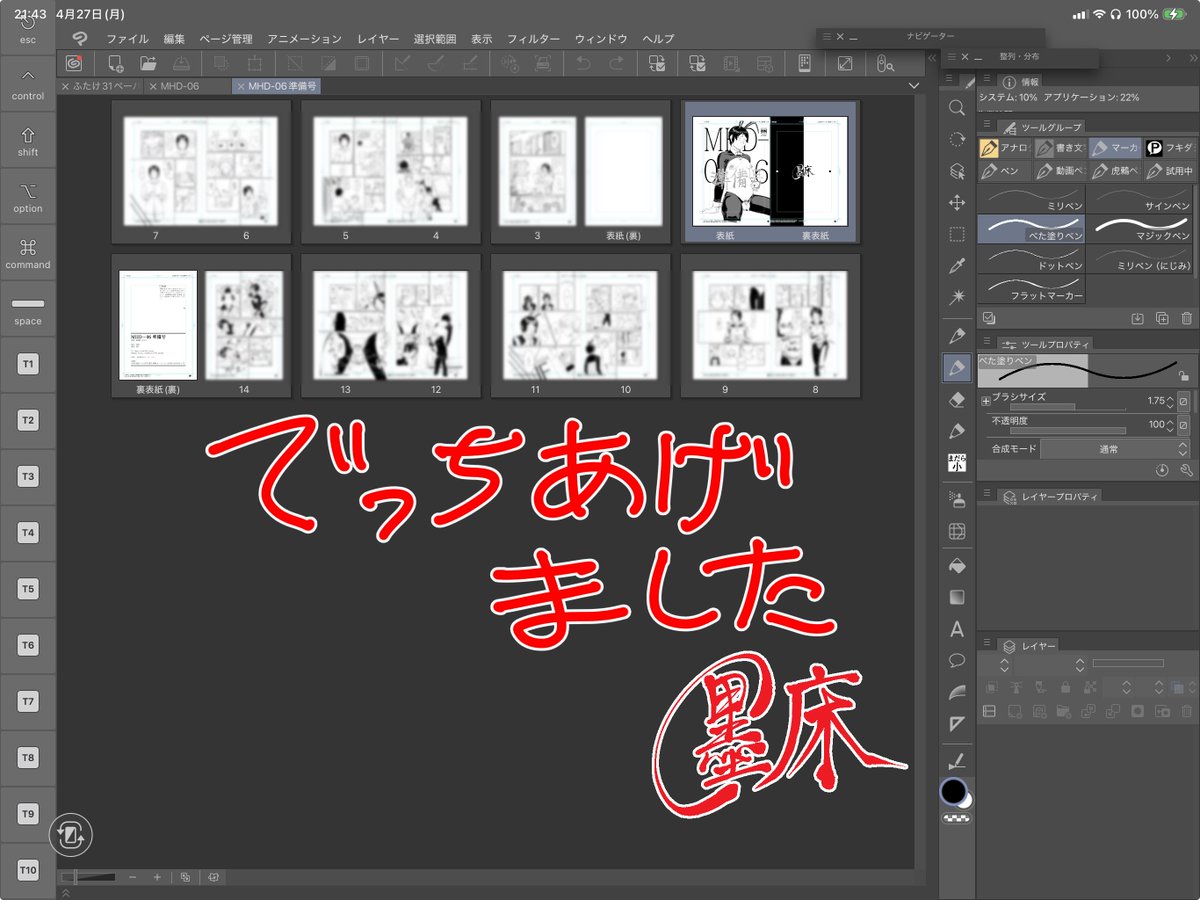Click the Undo arrow icon
This screenshot has width=1200, height=900.
pos(583,63)
